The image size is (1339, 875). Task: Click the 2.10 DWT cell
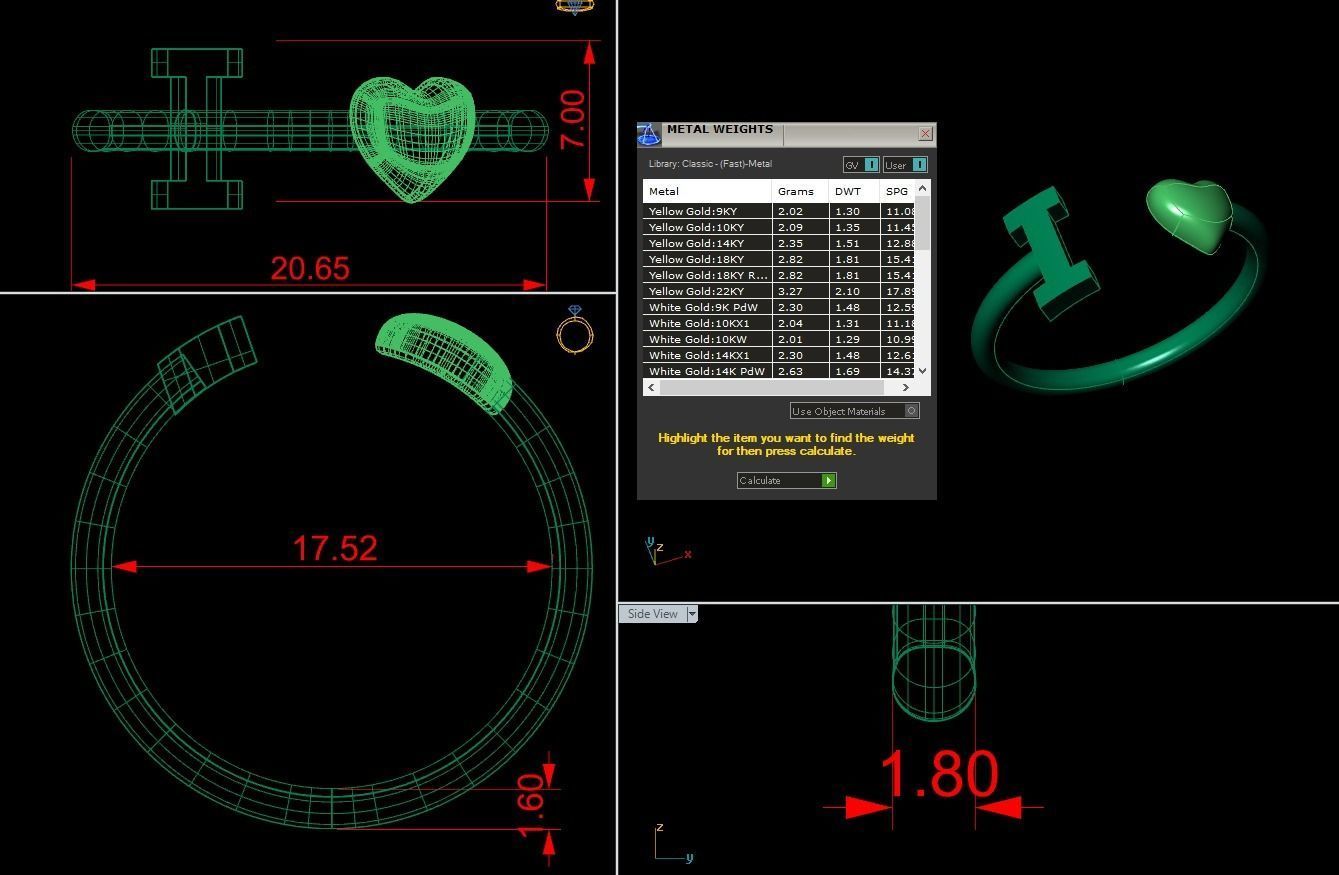pos(854,291)
